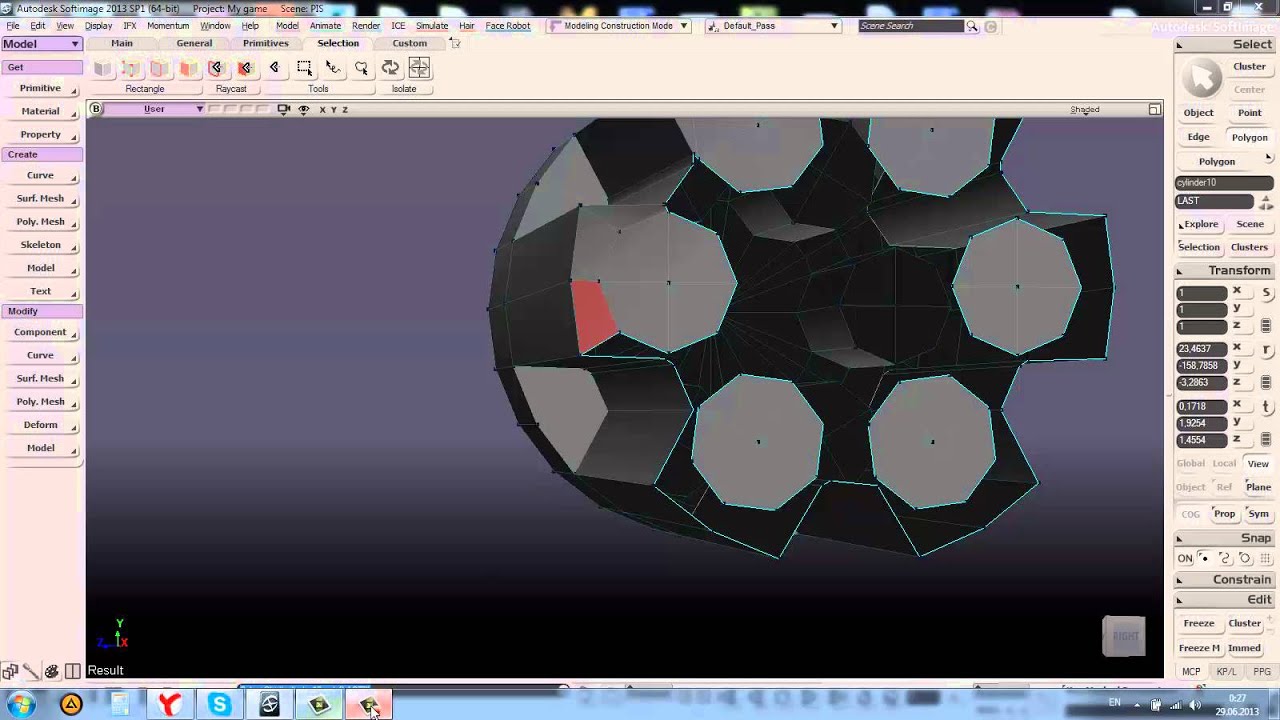1280x720 pixels.
Task: Click the plain raycast arrow icon
Action: [274, 67]
